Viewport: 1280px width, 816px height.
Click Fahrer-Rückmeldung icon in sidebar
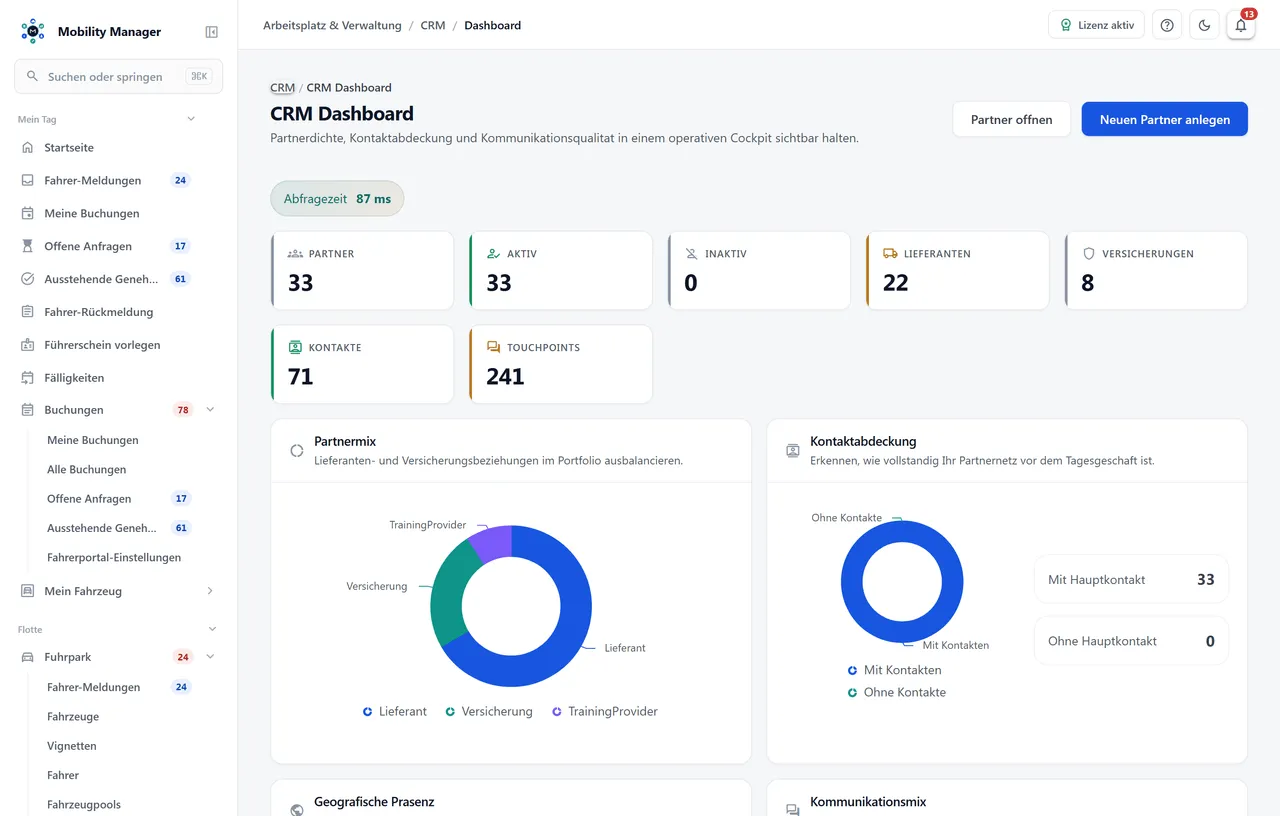coord(28,312)
